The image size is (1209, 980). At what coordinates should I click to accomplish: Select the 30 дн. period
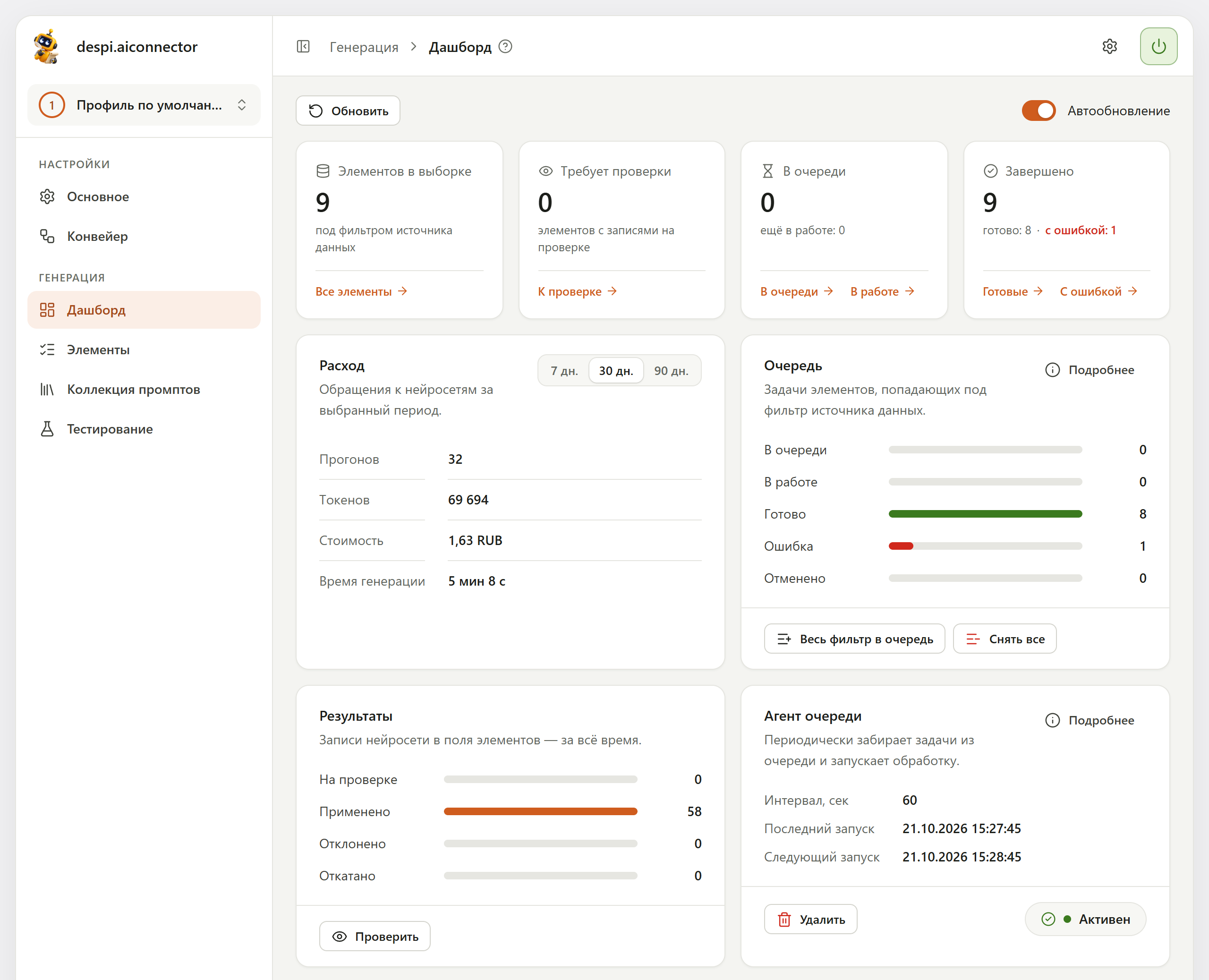pyautogui.click(x=616, y=371)
